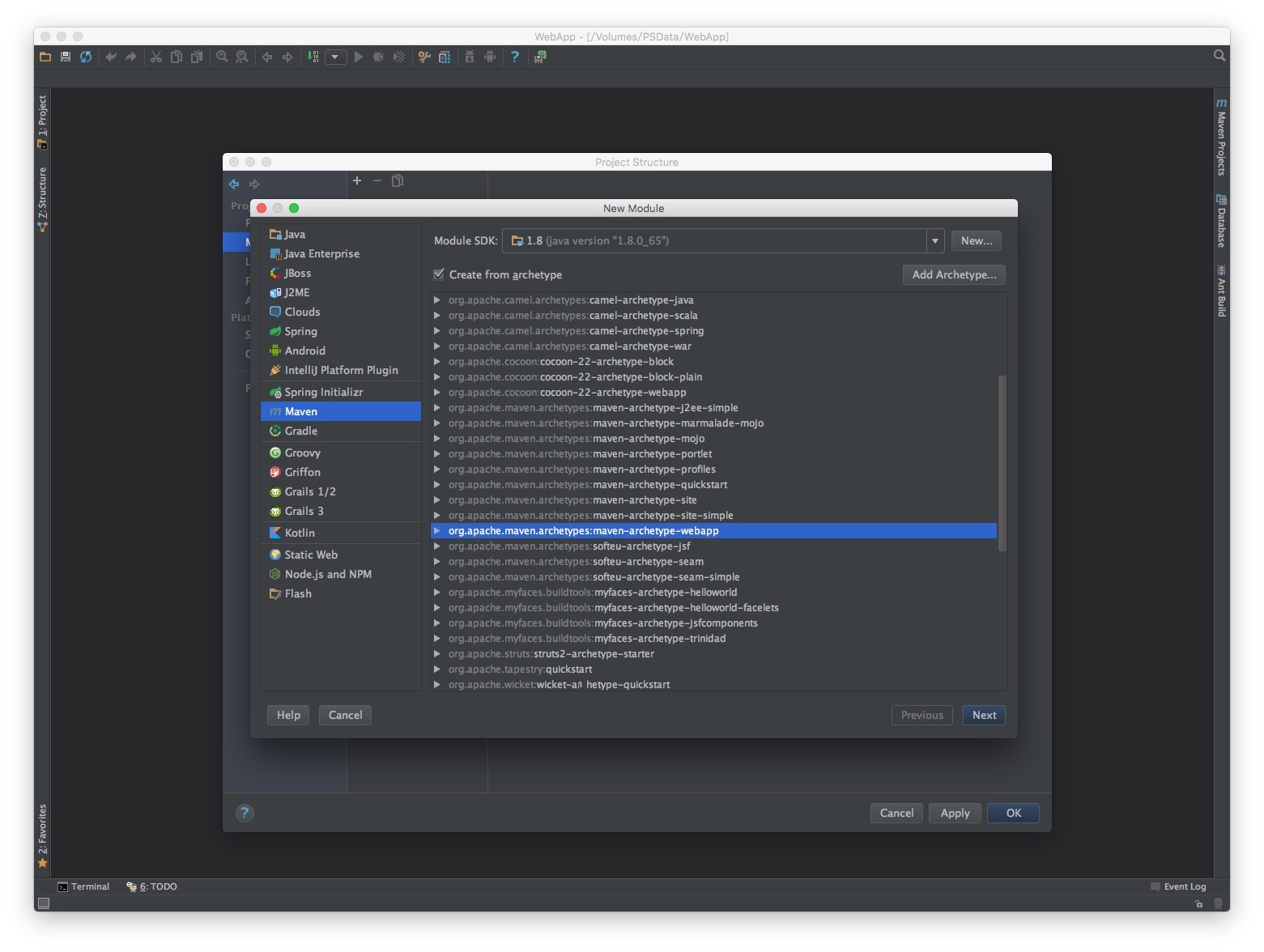Click the Redo arrow in toolbar

(131, 57)
